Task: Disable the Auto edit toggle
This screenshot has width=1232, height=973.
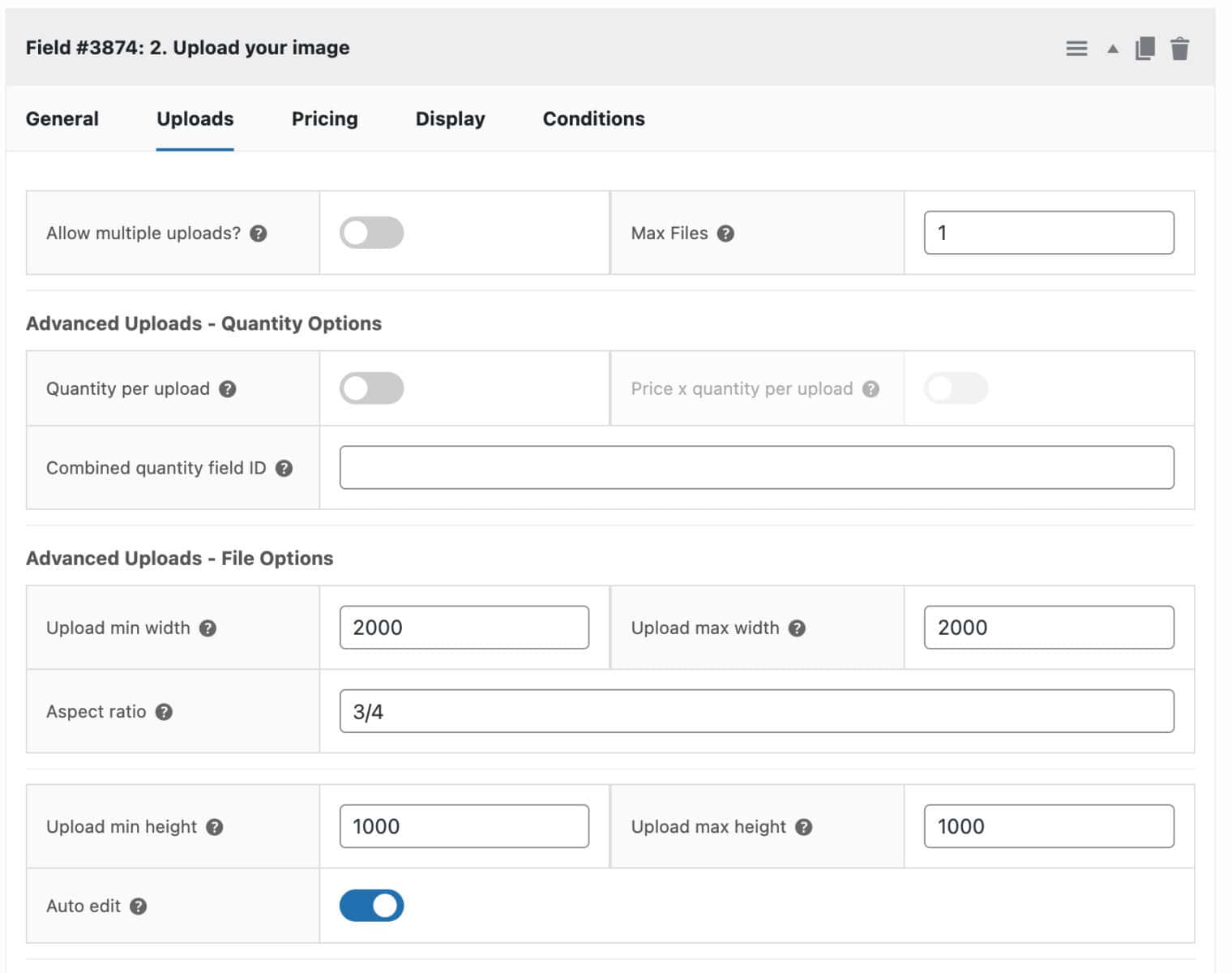Action: tap(371, 906)
